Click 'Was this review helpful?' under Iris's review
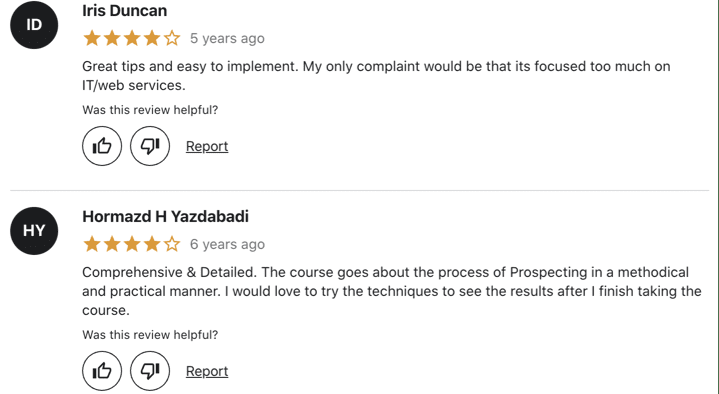Viewport: 719px width, 394px height. tap(150, 110)
